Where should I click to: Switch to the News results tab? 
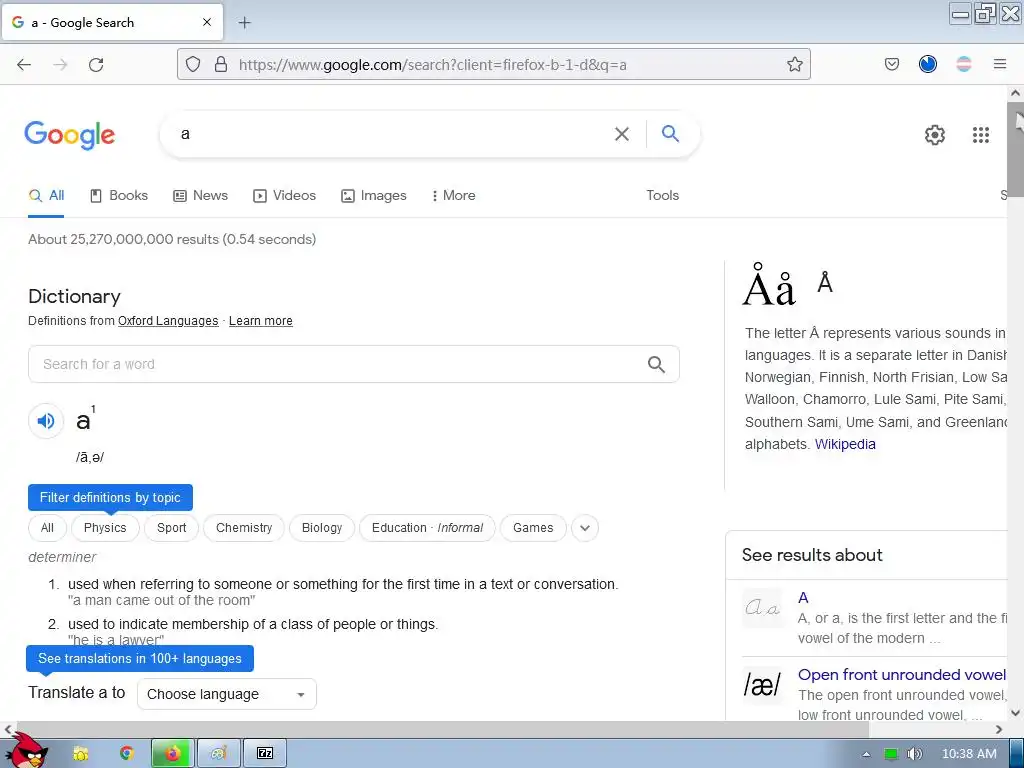click(x=200, y=195)
